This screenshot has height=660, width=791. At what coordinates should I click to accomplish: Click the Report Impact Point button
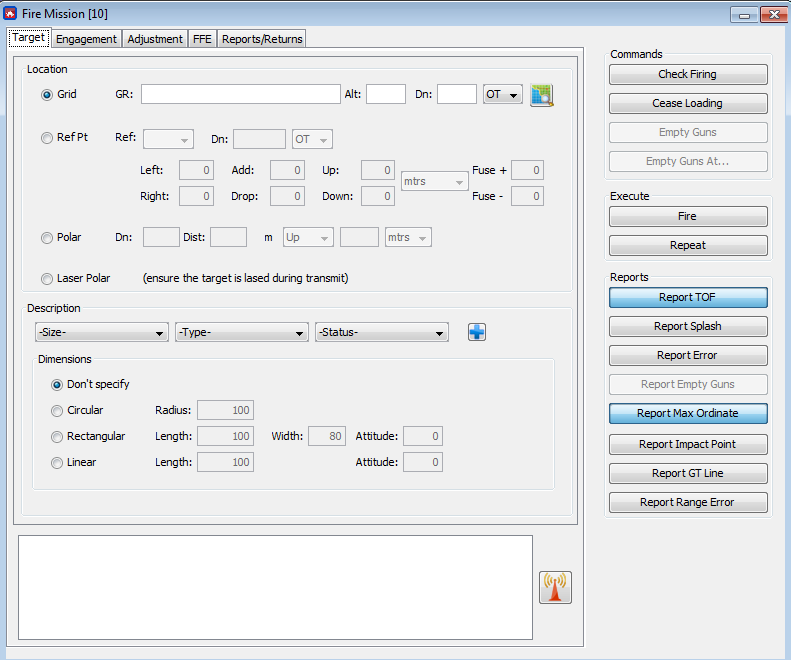click(x=688, y=445)
